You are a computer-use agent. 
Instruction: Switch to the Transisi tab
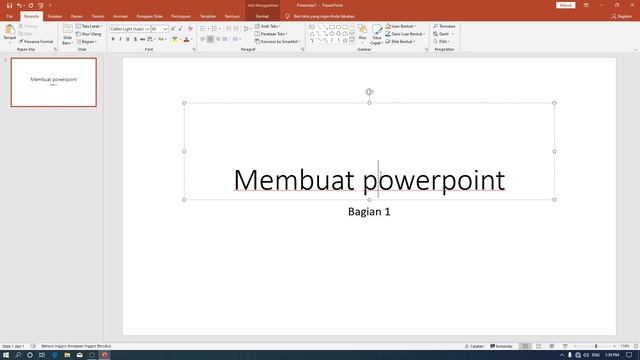tap(98, 16)
